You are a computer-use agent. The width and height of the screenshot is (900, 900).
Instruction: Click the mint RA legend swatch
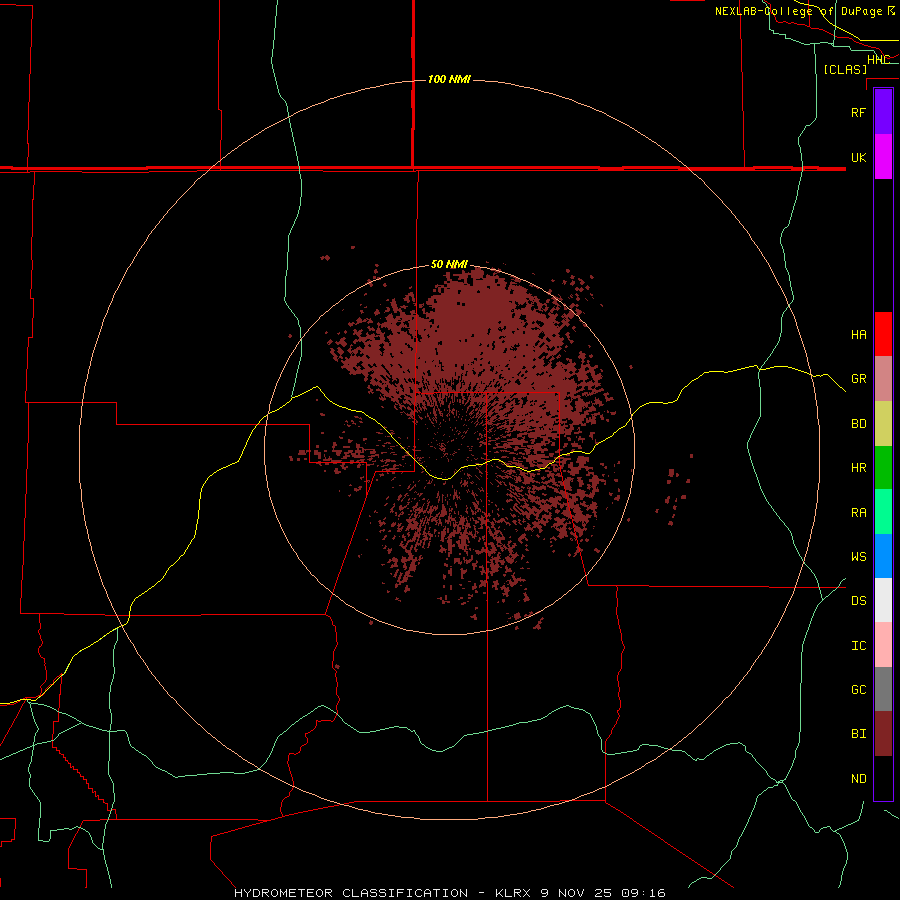pyautogui.click(x=883, y=512)
